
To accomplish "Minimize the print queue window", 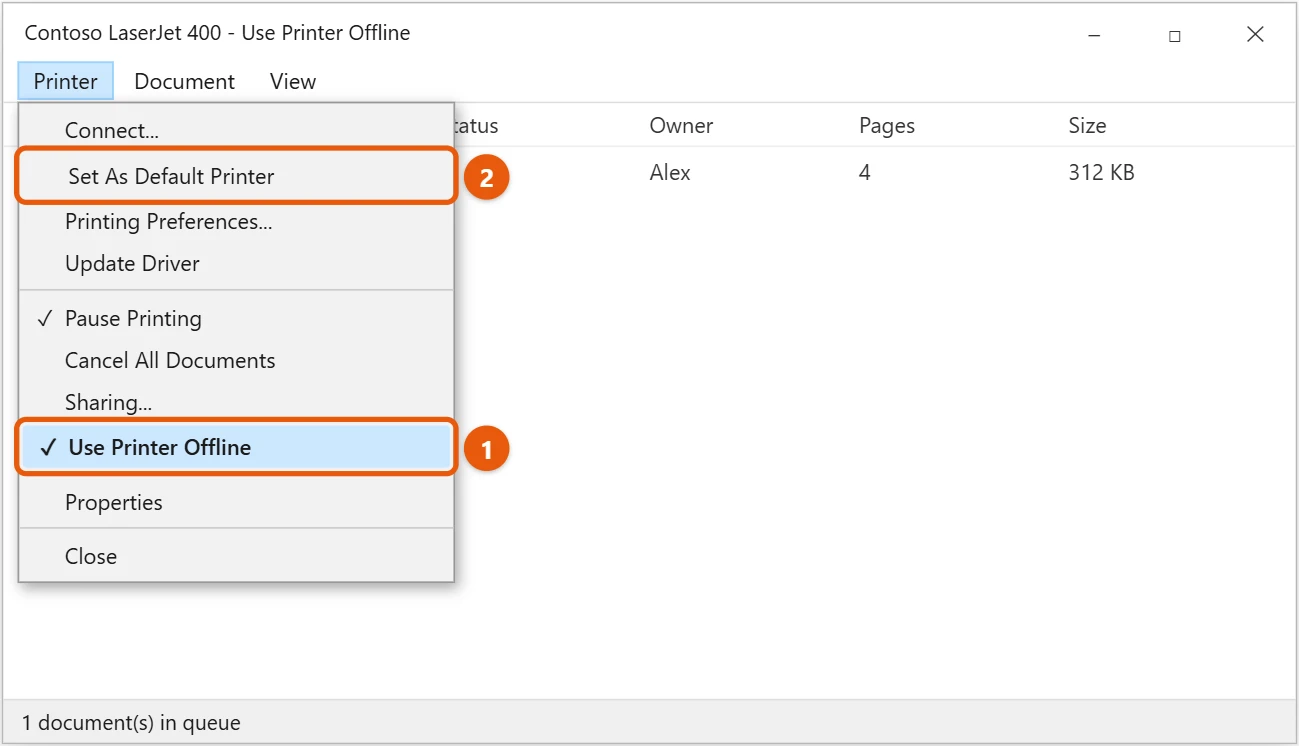I will [x=1093, y=35].
